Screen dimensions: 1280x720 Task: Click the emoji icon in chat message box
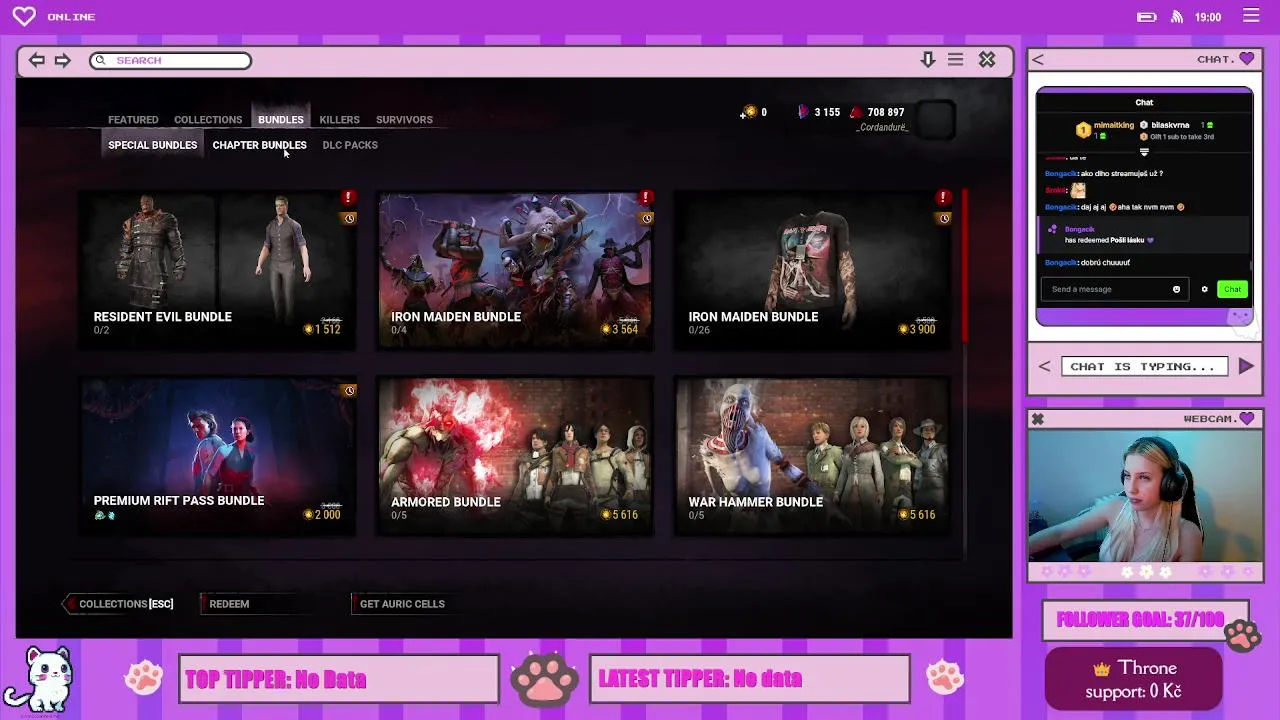pos(1176,289)
